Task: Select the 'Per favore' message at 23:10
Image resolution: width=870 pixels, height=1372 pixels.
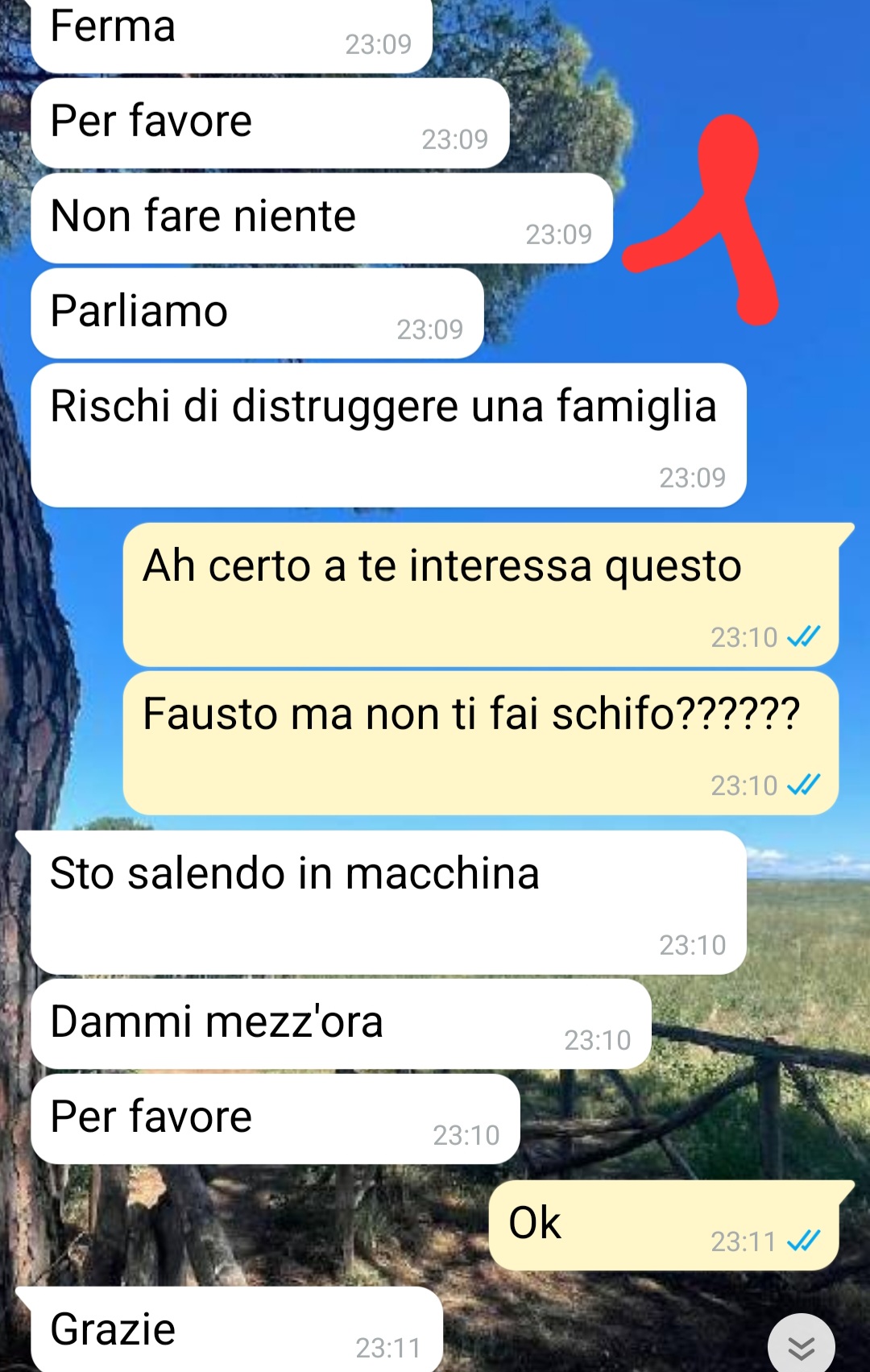Action: click(275, 1119)
